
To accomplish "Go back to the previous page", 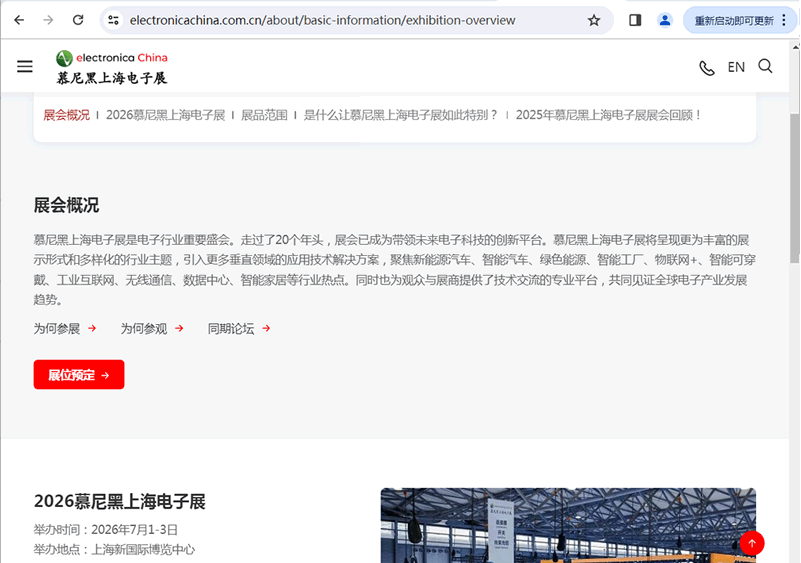I will coord(19,20).
